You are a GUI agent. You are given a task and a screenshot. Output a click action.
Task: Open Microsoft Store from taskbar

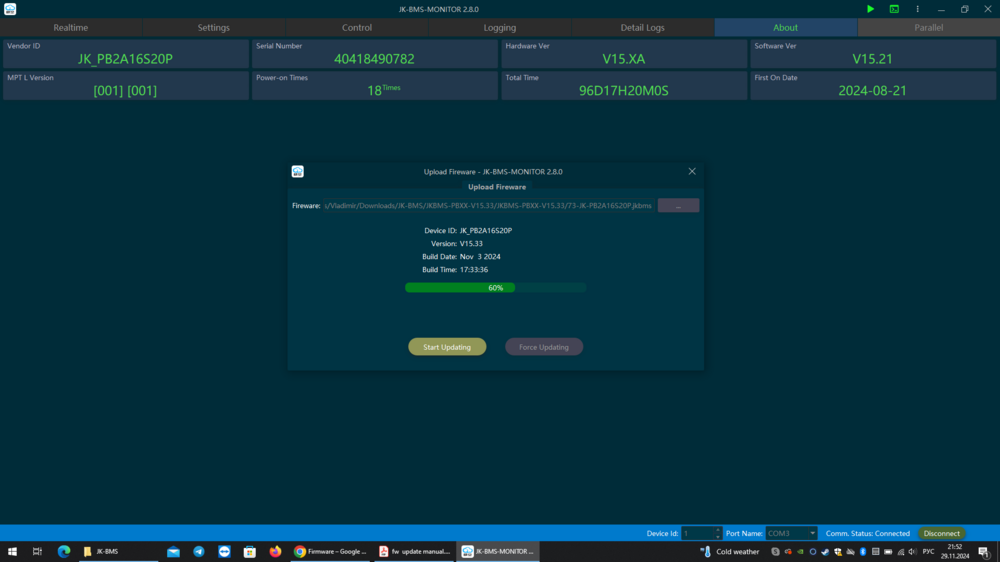[250, 552]
